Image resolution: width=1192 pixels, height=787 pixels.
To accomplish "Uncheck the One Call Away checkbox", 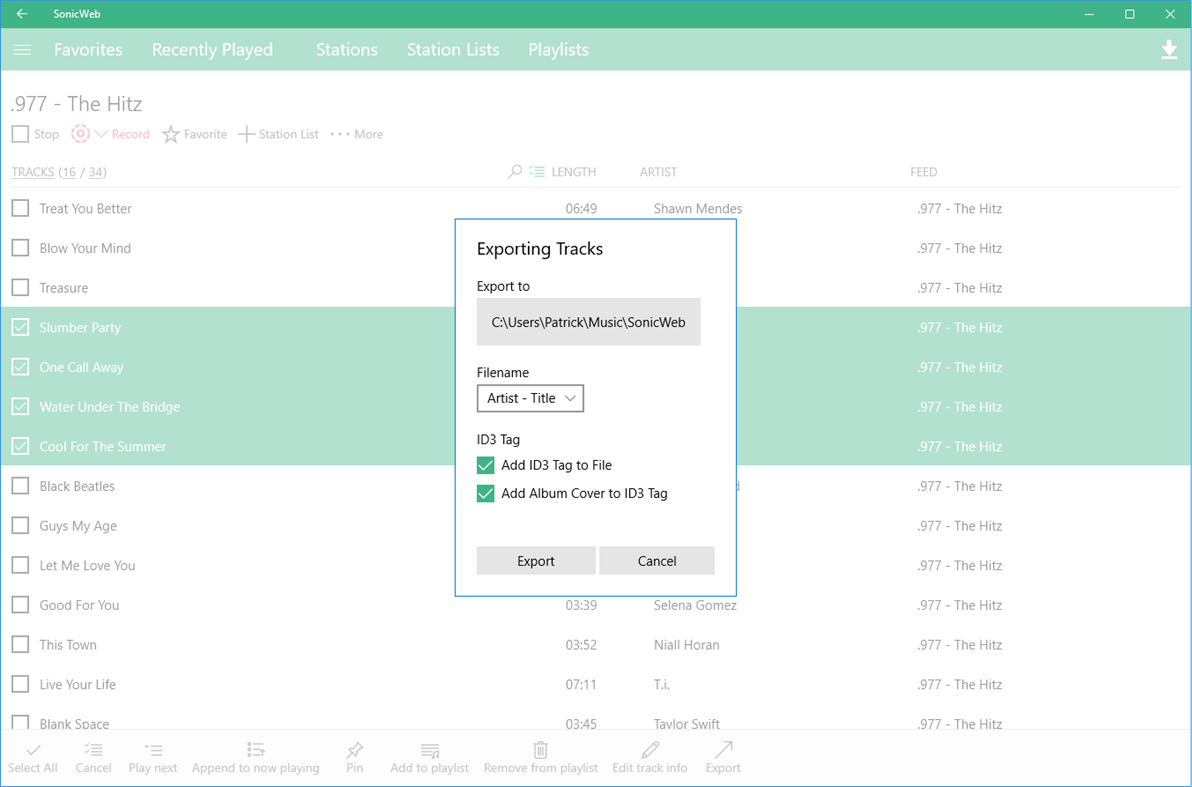I will (21, 367).
